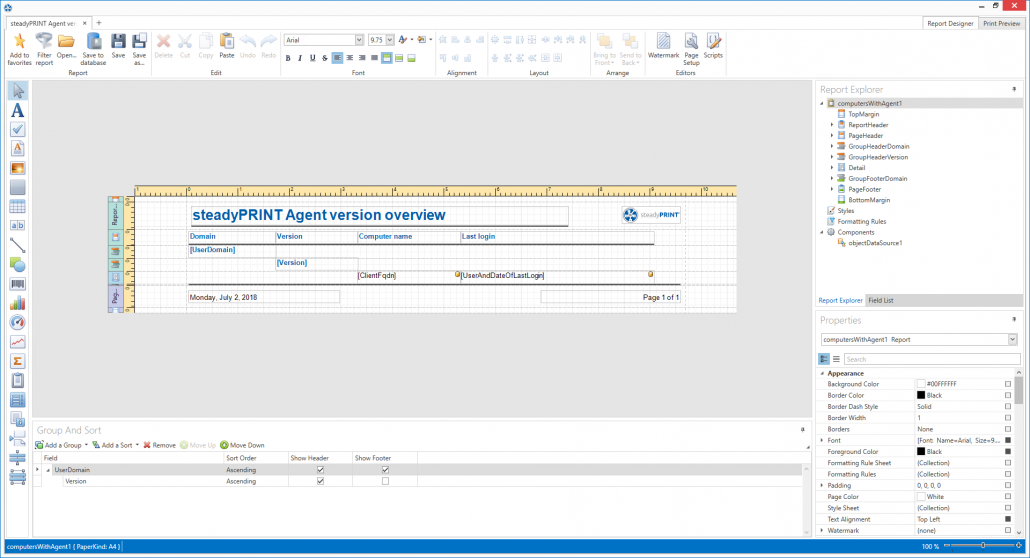This screenshot has height=558, width=1030.
Task: Open the font size dropdown showing 9.75
Action: pyautogui.click(x=390, y=40)
